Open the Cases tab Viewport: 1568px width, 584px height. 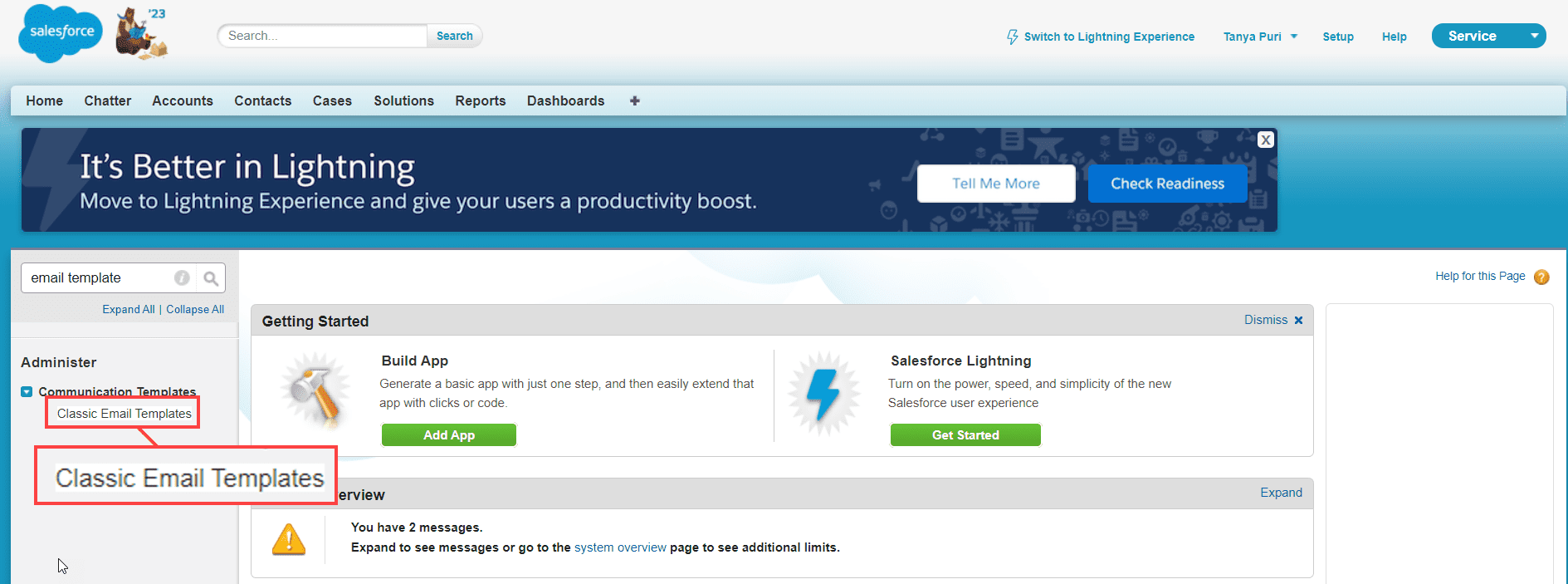[x=332, y=101]
